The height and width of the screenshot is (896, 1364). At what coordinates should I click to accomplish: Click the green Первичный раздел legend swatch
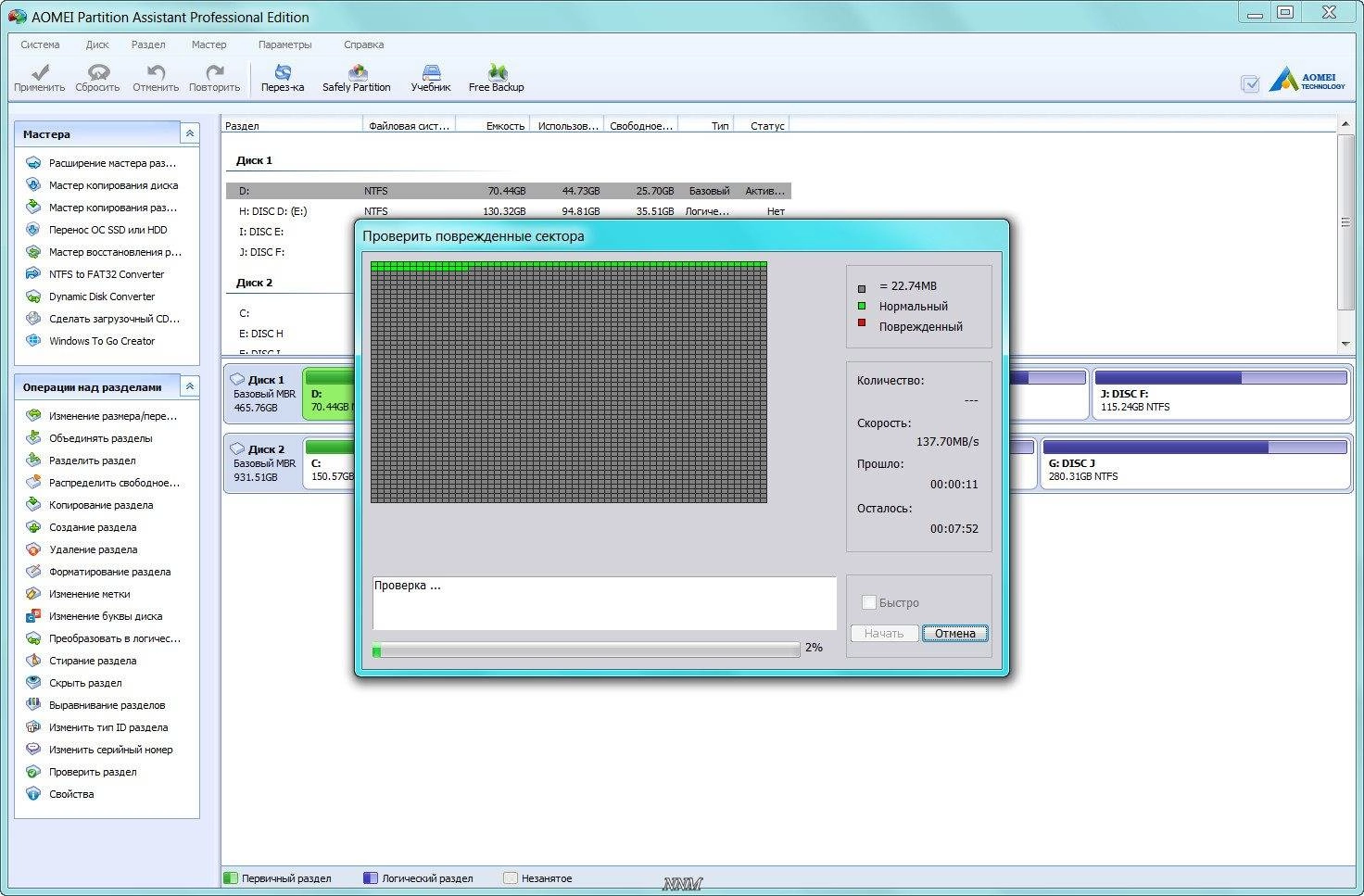click(231, 877)
